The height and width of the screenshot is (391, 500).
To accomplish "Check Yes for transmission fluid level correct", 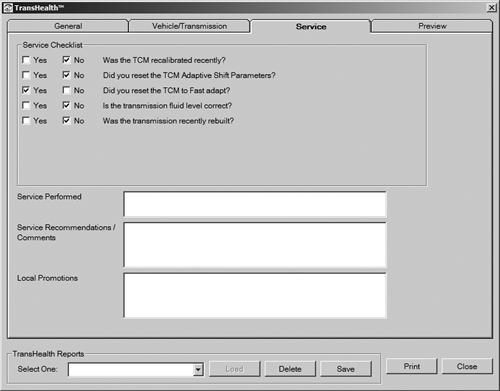I will 26,105.
